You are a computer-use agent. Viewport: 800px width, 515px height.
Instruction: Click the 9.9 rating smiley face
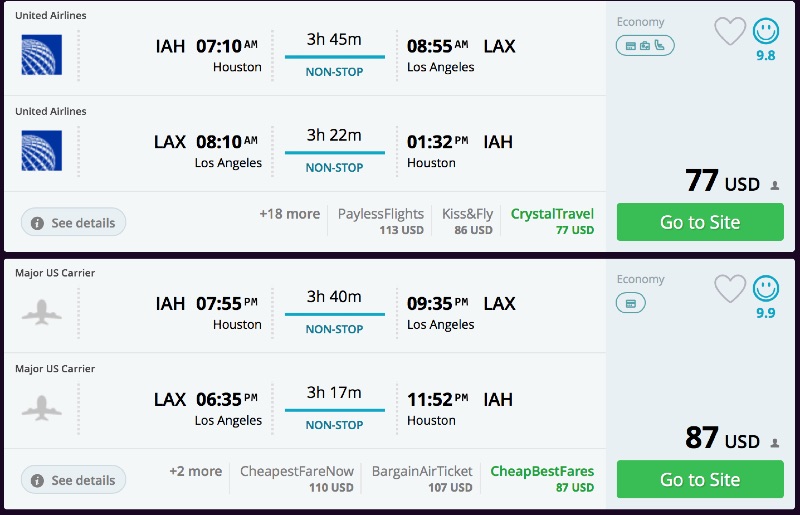click(766, 289)
